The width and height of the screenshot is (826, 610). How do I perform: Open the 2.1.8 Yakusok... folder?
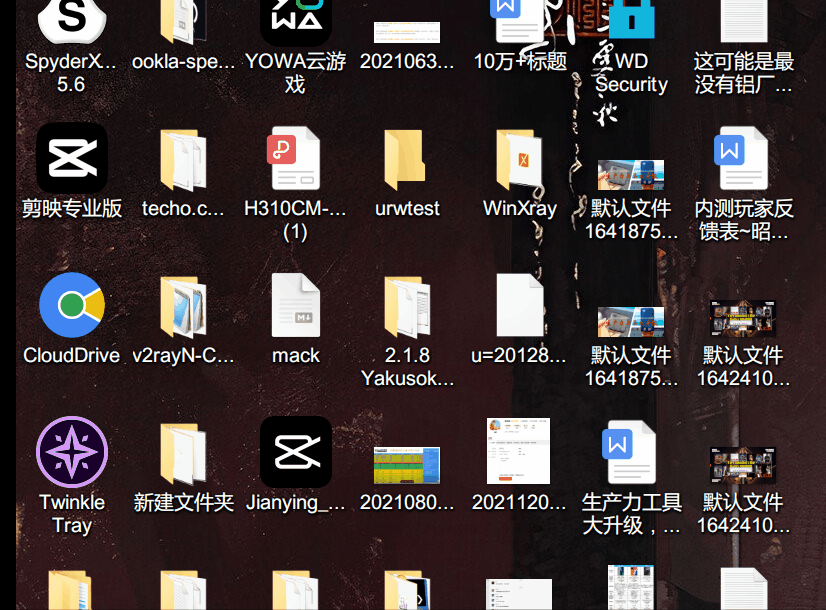coord(407,307)
